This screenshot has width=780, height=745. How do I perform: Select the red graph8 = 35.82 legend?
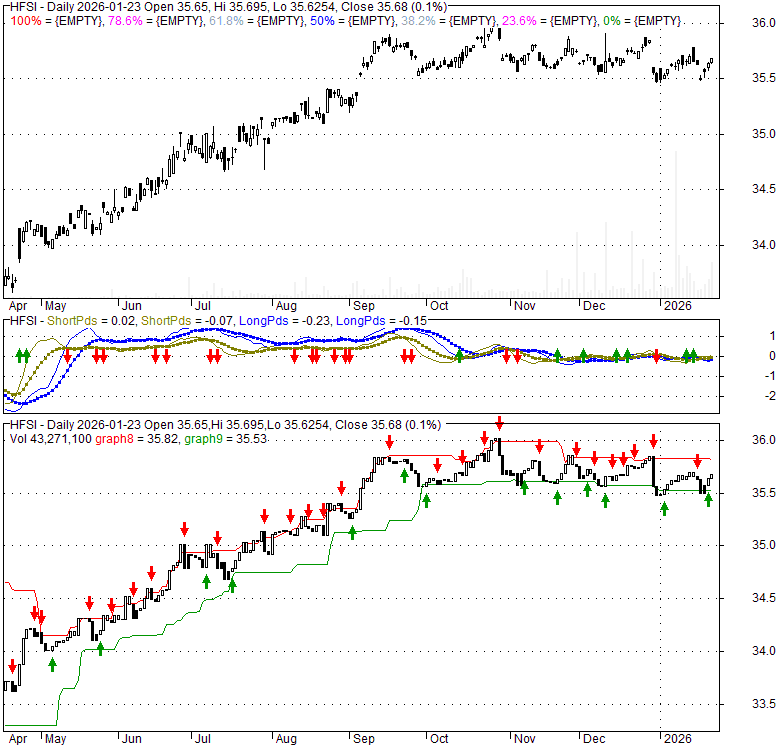tap(136, 439)
